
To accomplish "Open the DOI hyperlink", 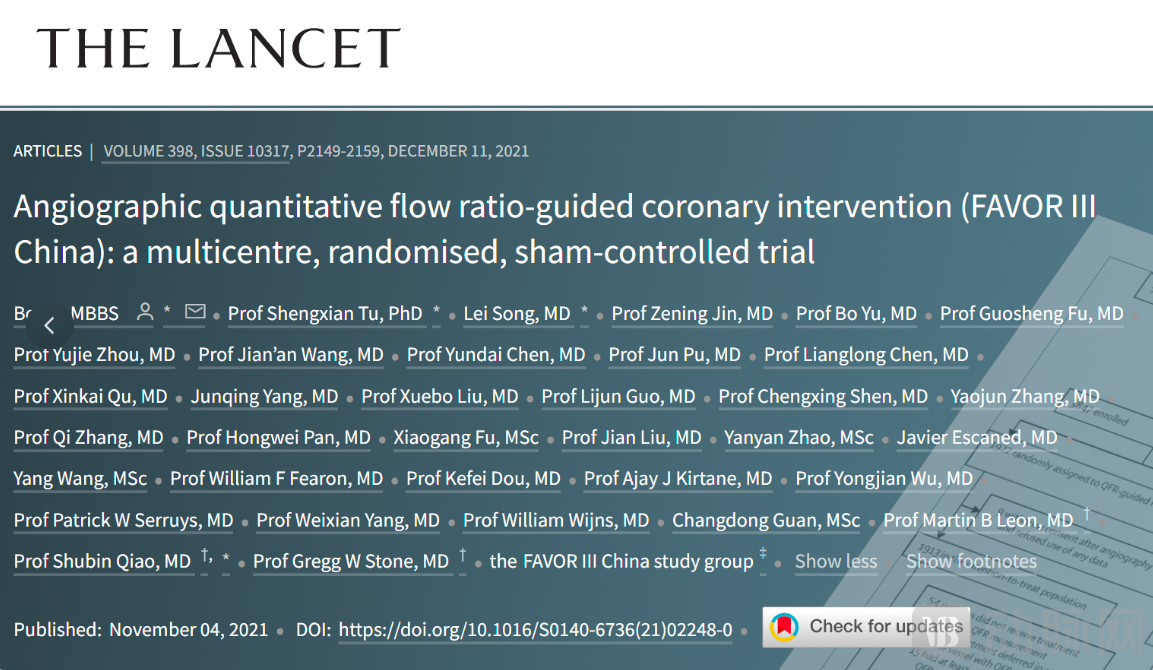I will (x=535, y=630).
